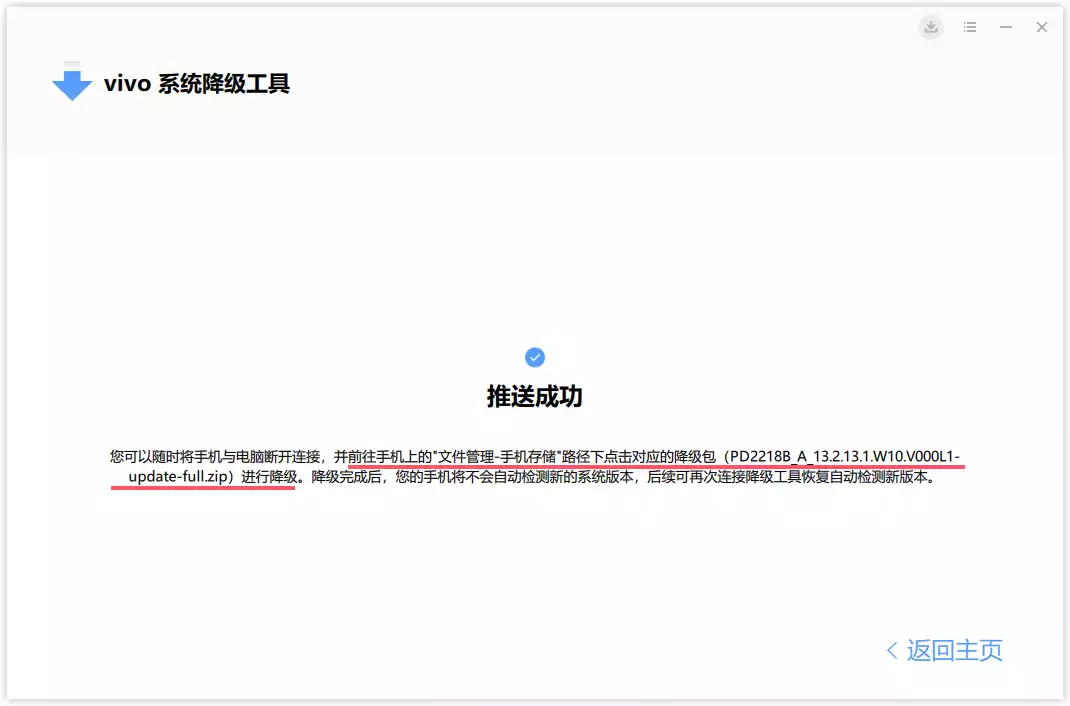Image resolution: width=1070 pixels, height=706 pixels.
Task: Click the blue downward arrow logo
Action: [x=72, y=82]
